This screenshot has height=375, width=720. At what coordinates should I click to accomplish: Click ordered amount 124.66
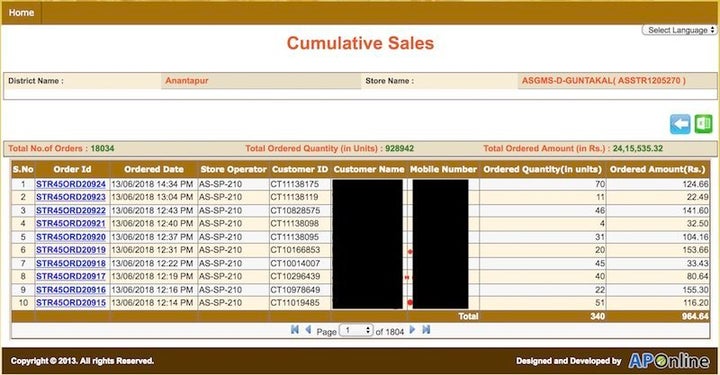(x=695, y=184)
